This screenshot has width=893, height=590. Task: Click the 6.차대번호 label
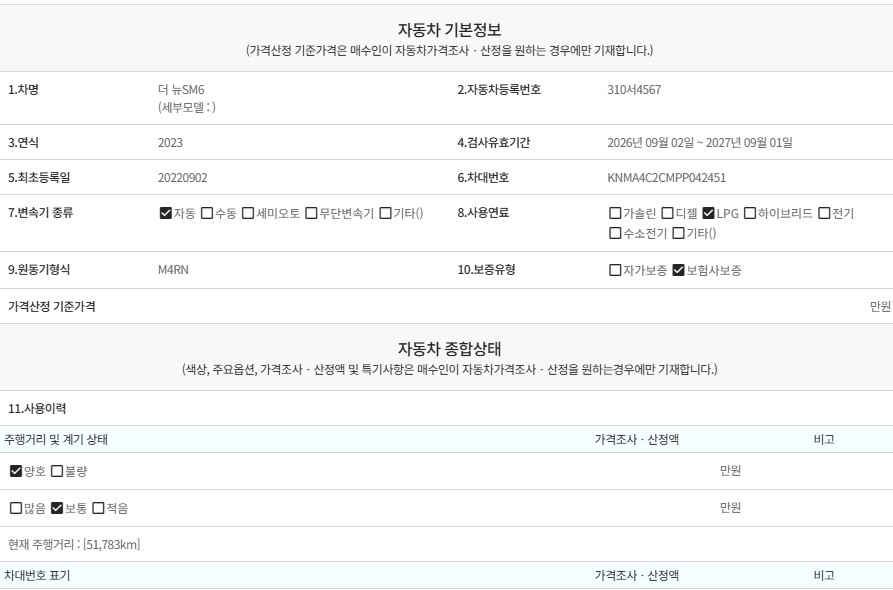point(484,178)
